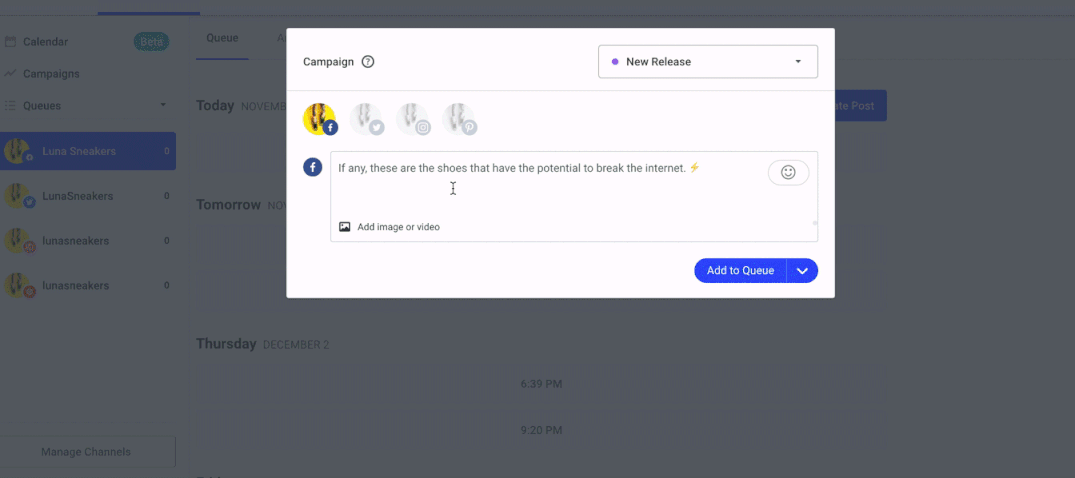This screenshot has height=478, width=1075.
Task: Click the purple New Release color dot
Action: coord(615,62)
